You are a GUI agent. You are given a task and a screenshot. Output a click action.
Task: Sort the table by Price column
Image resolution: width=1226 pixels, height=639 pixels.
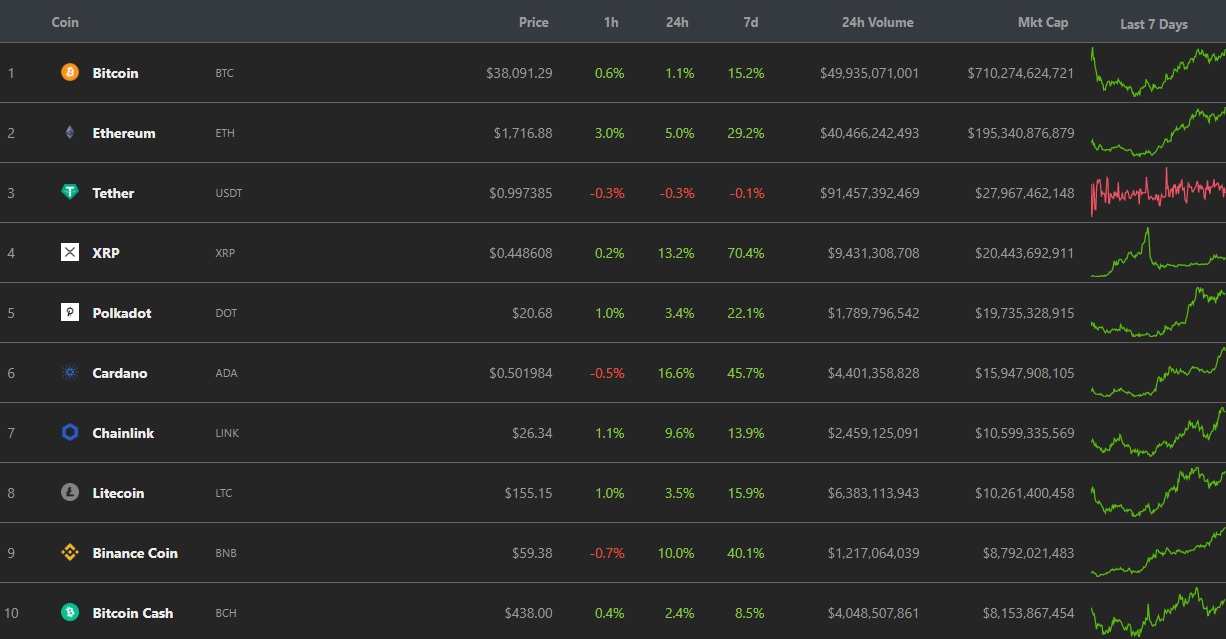(x=533, y=22)
